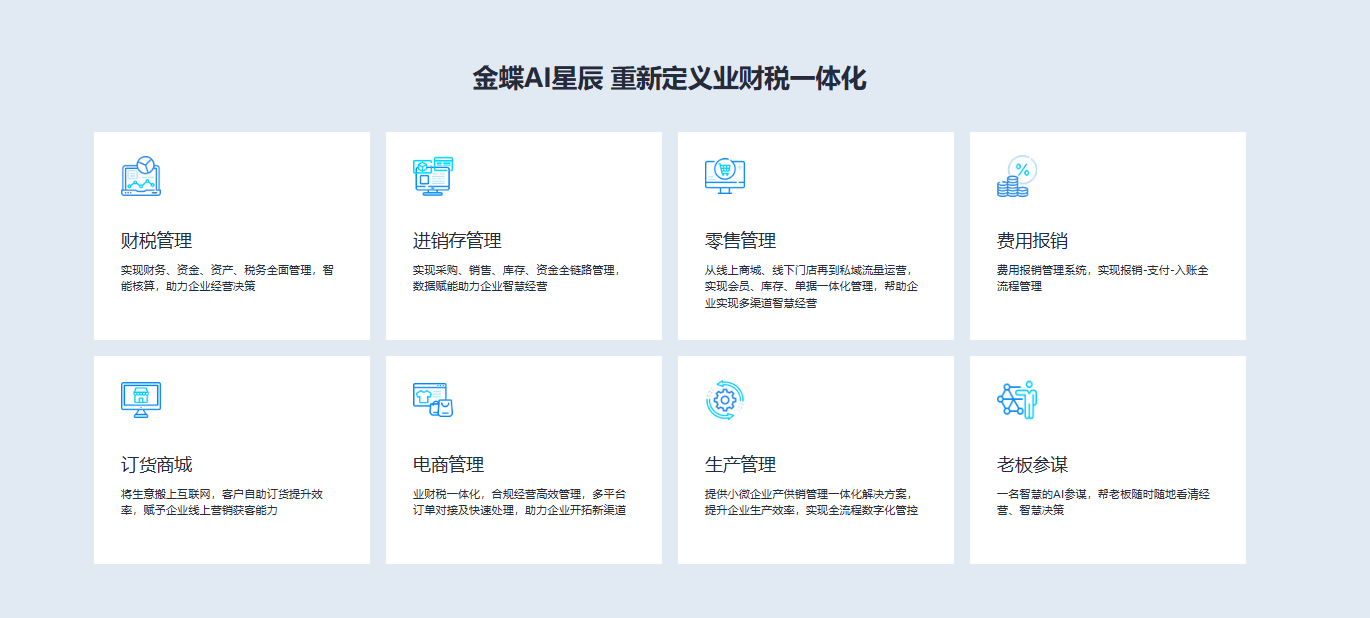Open the 零售管理 title link
Viewport: 1370px width, 618px height.
(740, 241)
